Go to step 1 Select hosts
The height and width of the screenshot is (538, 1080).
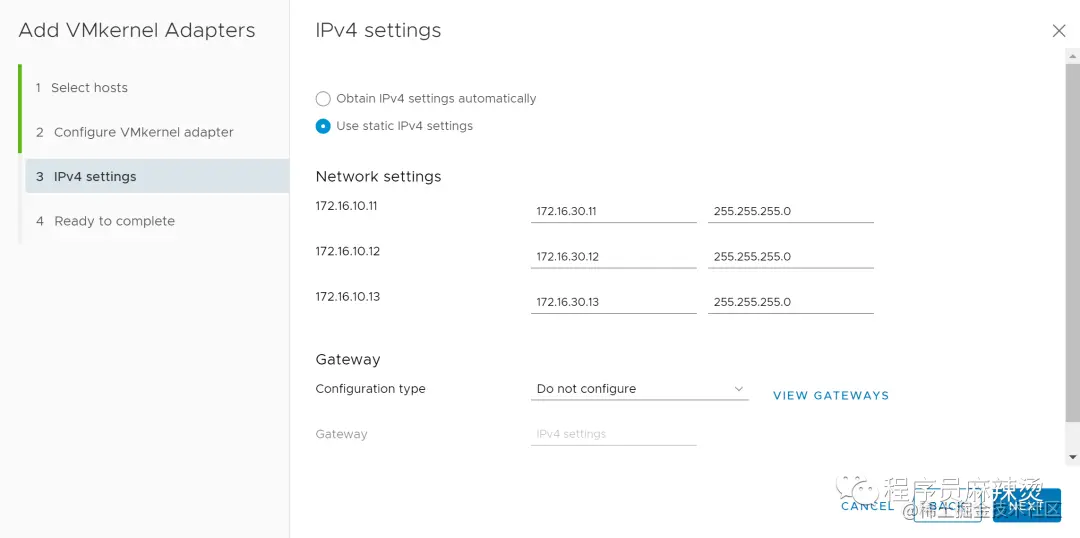coord(81,87)
